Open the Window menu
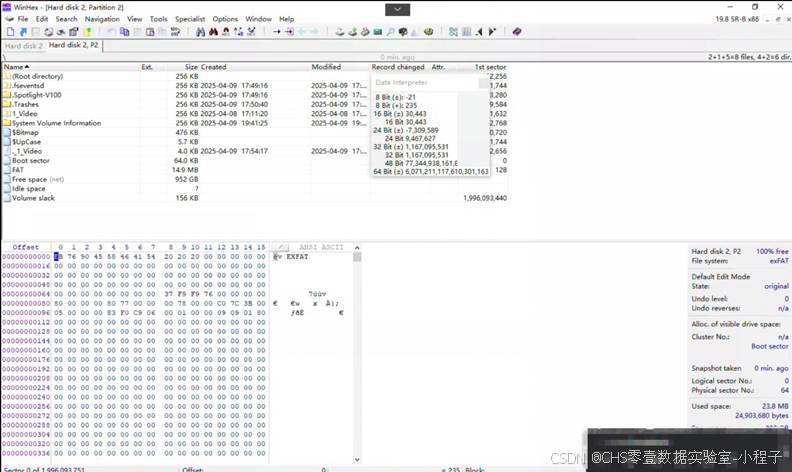Image resolution: width=792 pixels, height=472 pixels. (x=258, y=19)
